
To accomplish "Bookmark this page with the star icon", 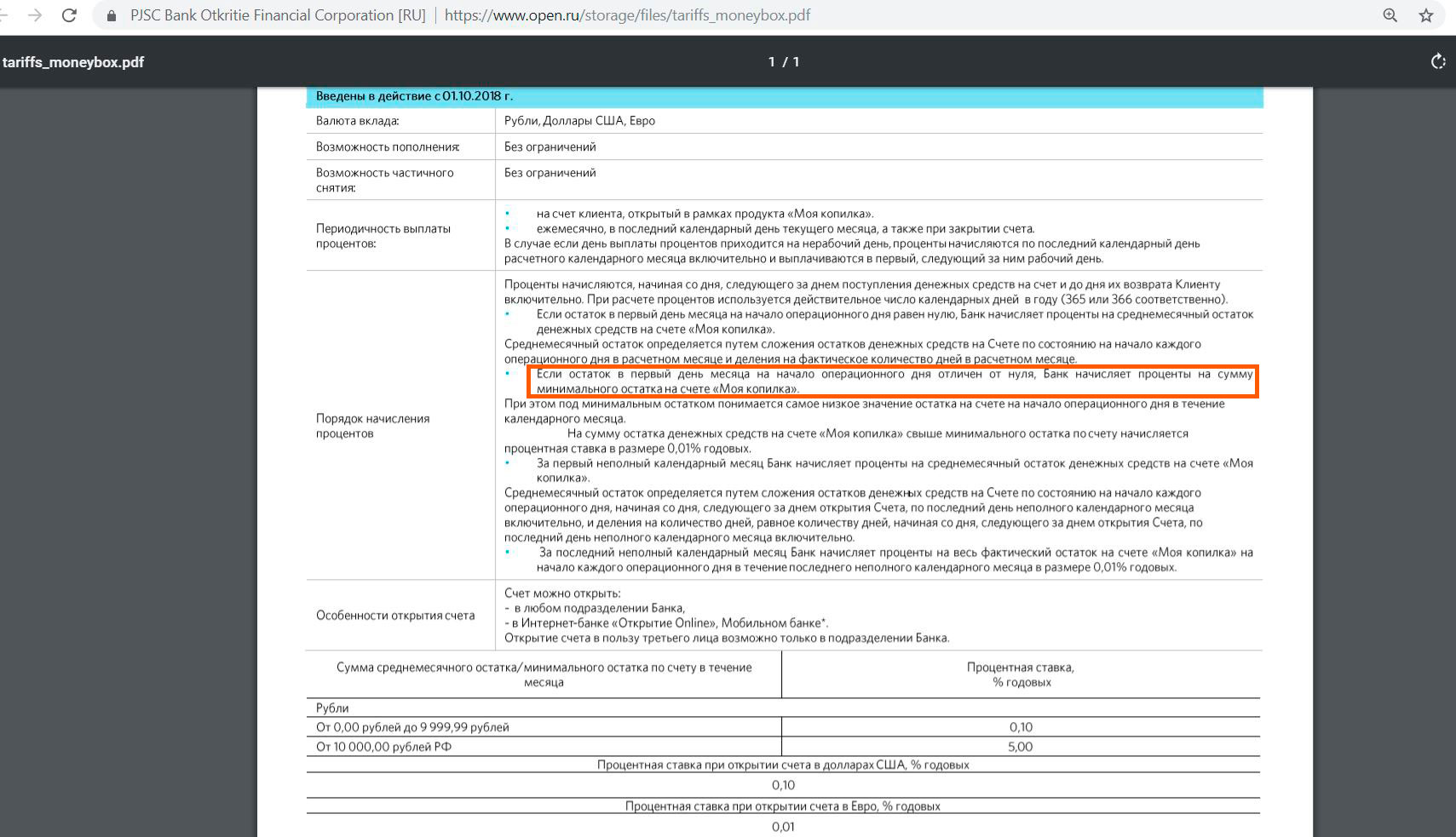I will [x=1425, y=15].
